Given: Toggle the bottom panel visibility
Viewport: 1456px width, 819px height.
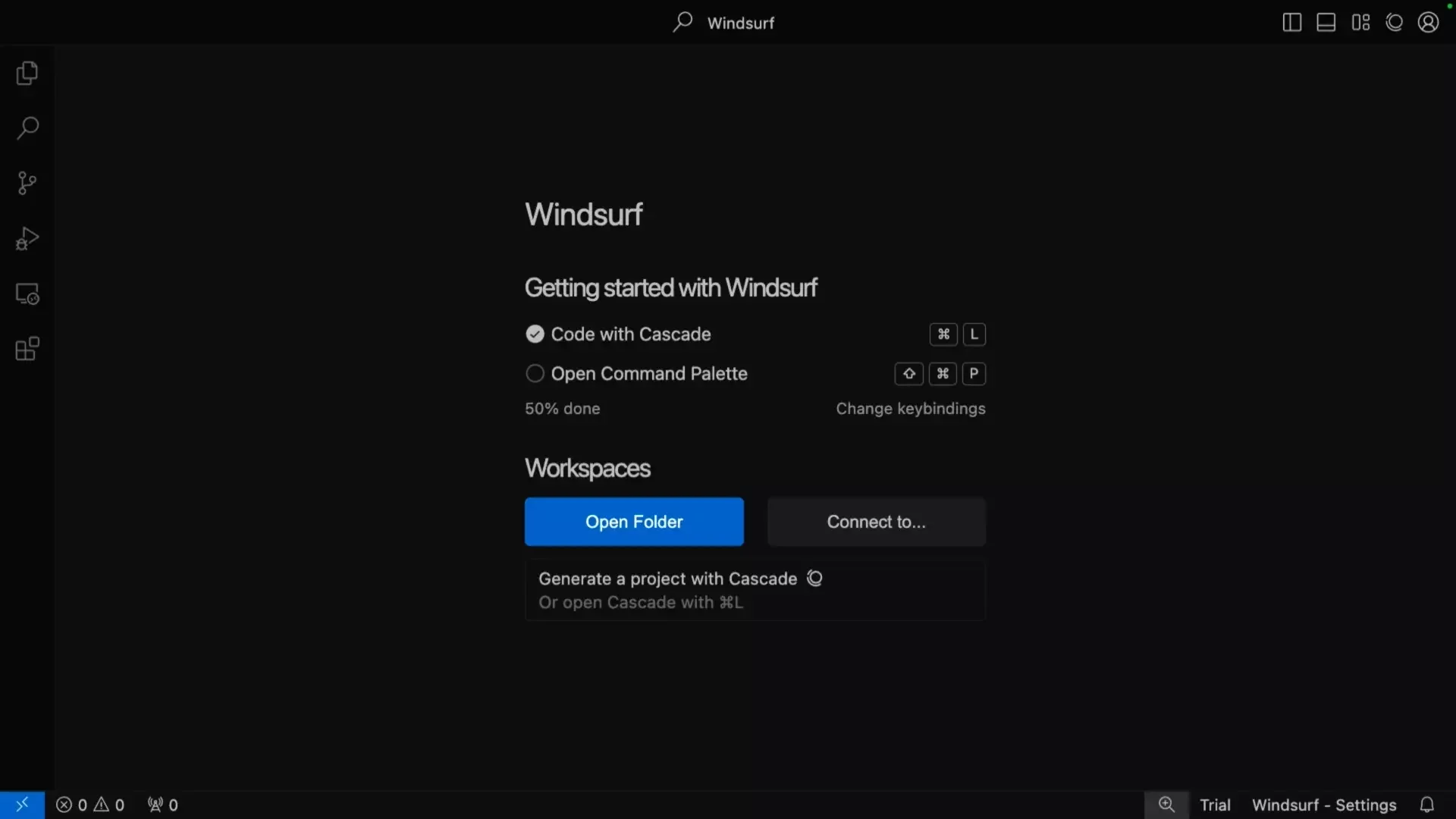Looking at the screenshot, I should [1326, 22].
